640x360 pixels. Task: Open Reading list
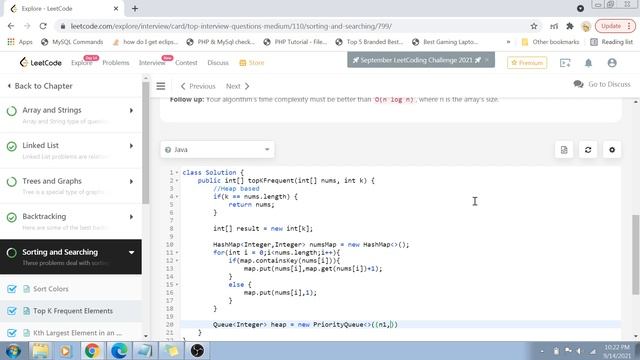pos(611,42)
